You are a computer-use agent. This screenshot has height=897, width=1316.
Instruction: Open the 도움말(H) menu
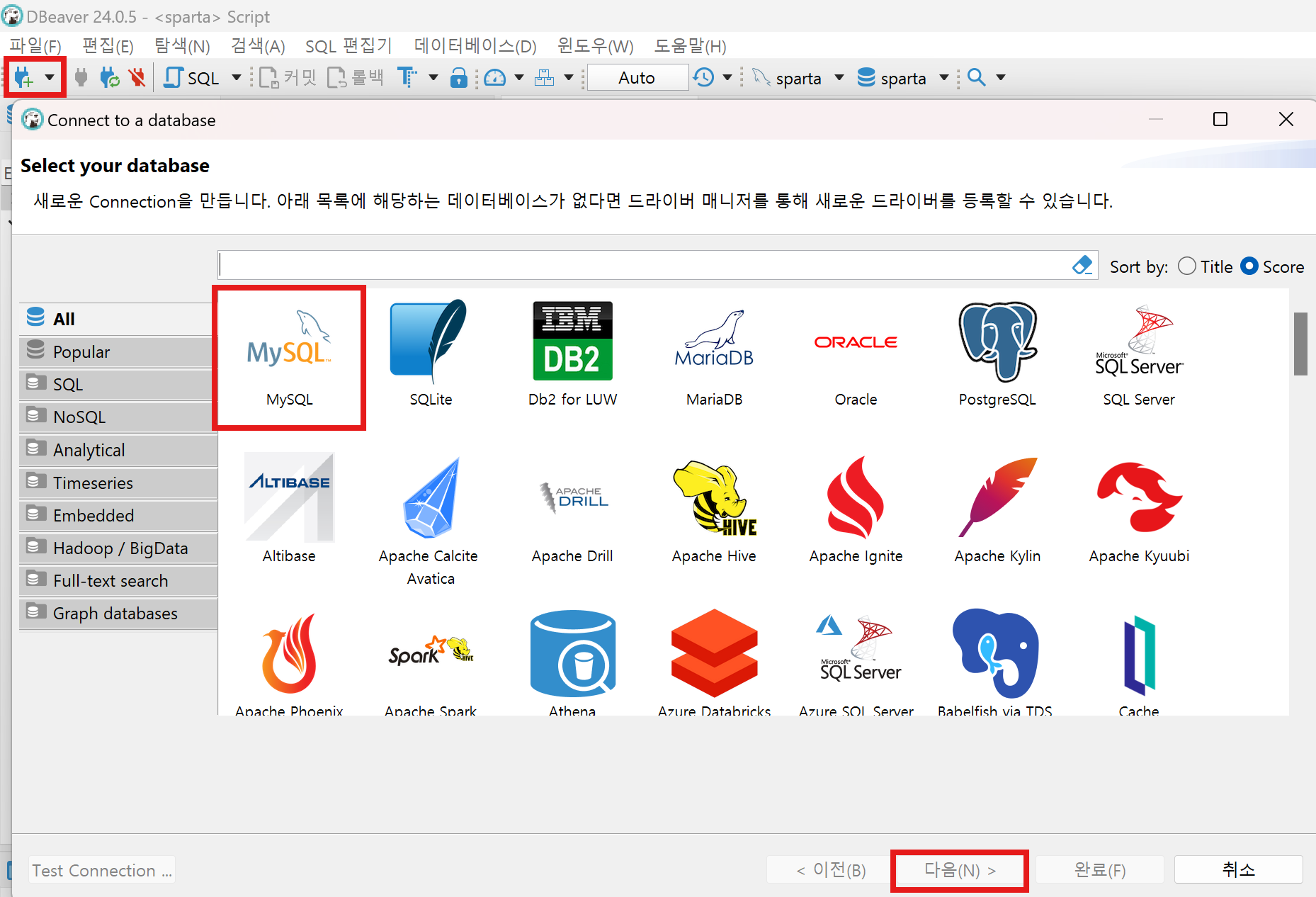click(690, 46)
